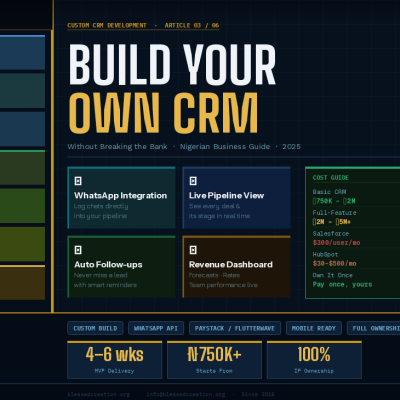This screenshot has width=400, height=400.
Task: Click the '$300/user/mo' price text
Action: (x=336, y=243)
